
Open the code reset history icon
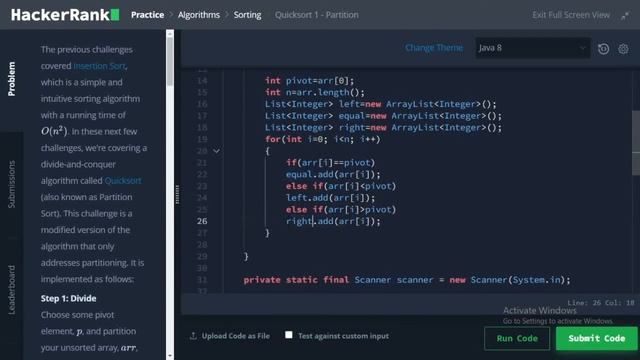click(603, 49)
